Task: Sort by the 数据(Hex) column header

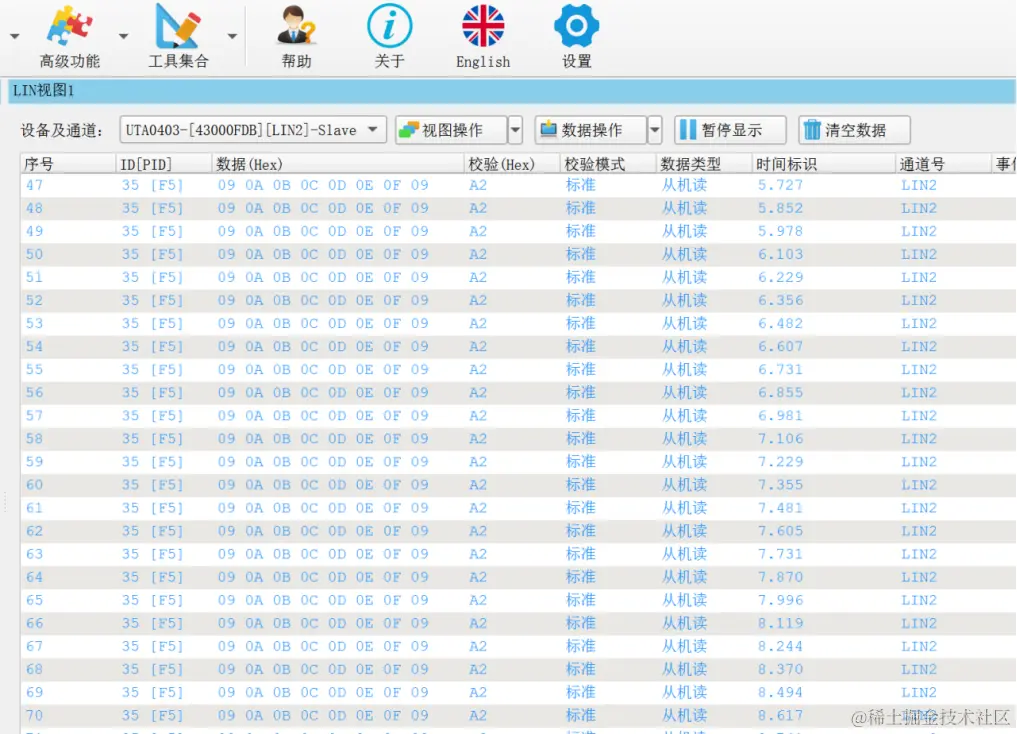Action: (x=338, y=164)
